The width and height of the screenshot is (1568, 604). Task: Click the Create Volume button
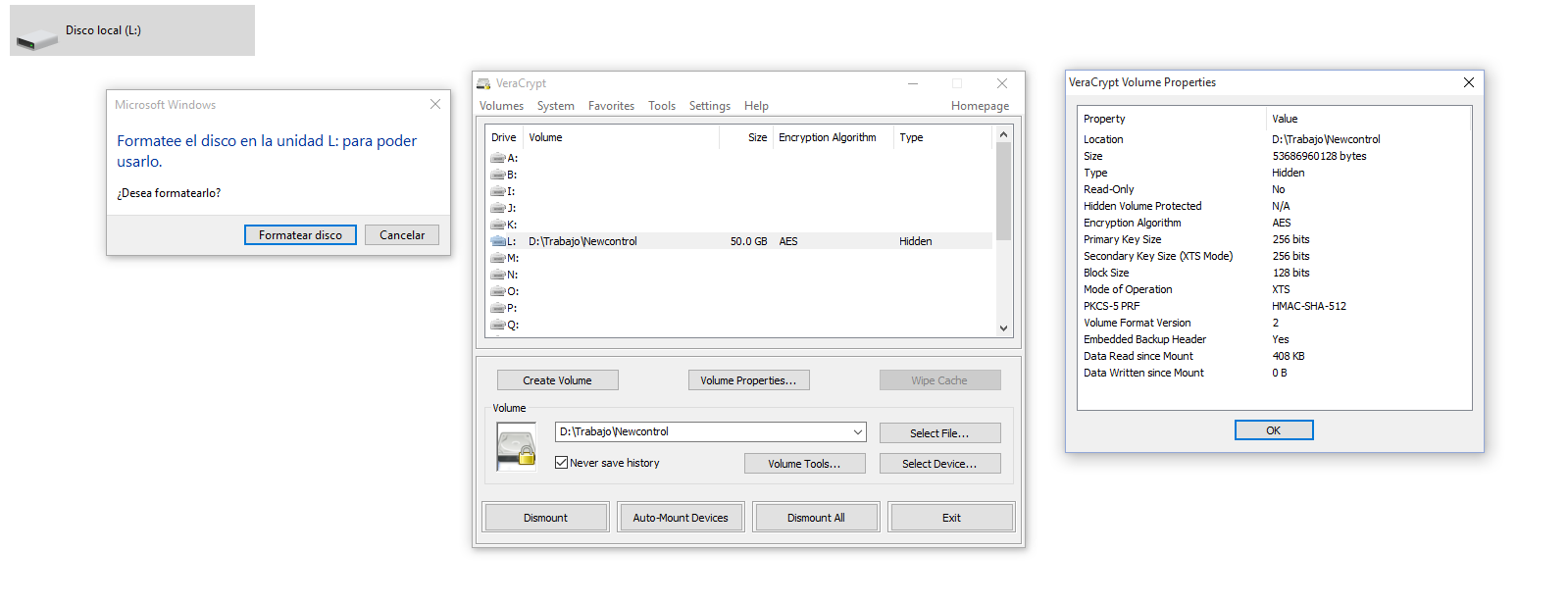[557, 380]
